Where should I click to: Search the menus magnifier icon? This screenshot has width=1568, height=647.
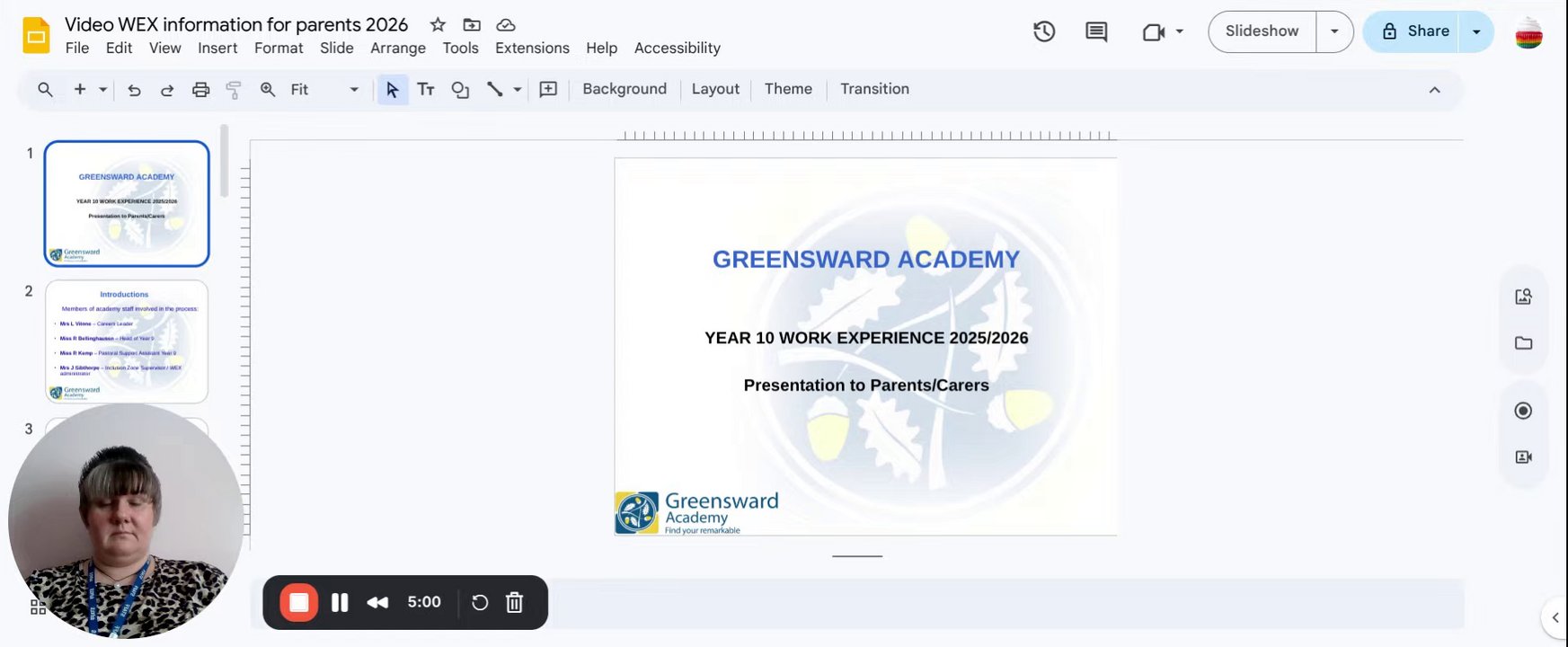tap(45, 89)
